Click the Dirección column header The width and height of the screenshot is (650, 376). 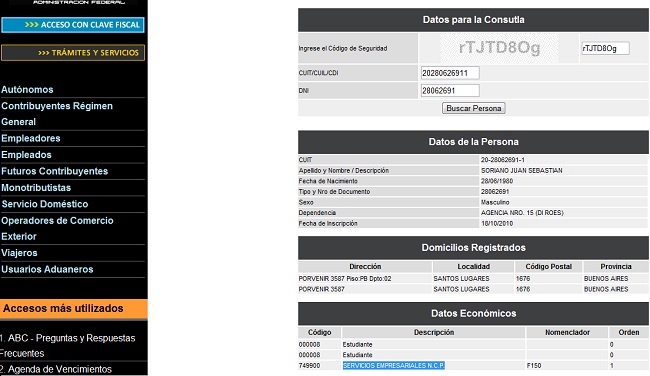click(365, 267)
